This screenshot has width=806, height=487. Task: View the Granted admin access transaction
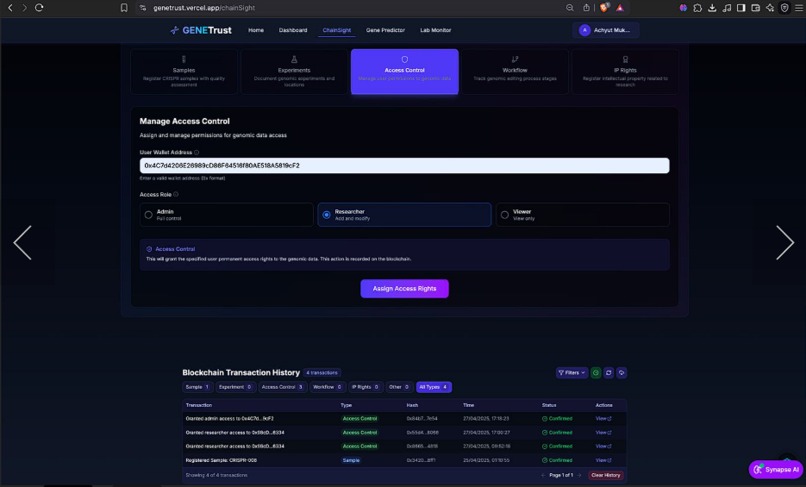[x=603, y=419]
